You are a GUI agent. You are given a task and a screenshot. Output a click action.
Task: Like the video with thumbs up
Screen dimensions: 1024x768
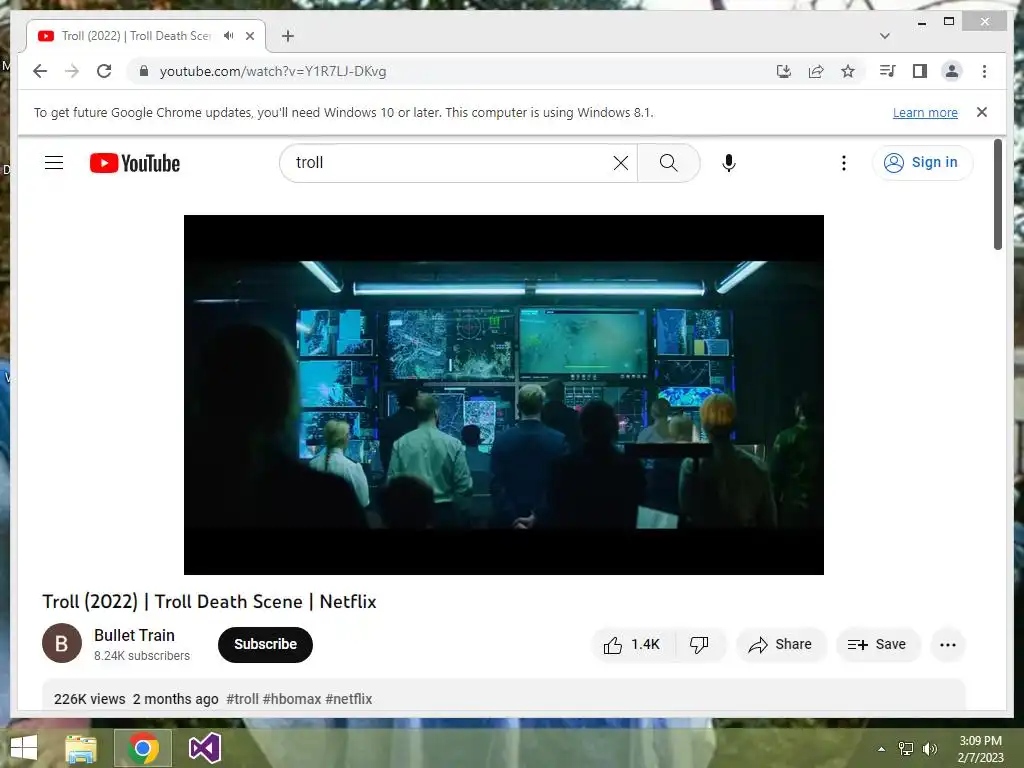coord(632,645)
